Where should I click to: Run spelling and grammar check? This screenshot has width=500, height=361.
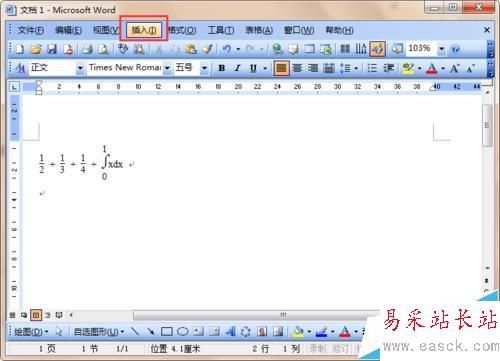point(123,49)
